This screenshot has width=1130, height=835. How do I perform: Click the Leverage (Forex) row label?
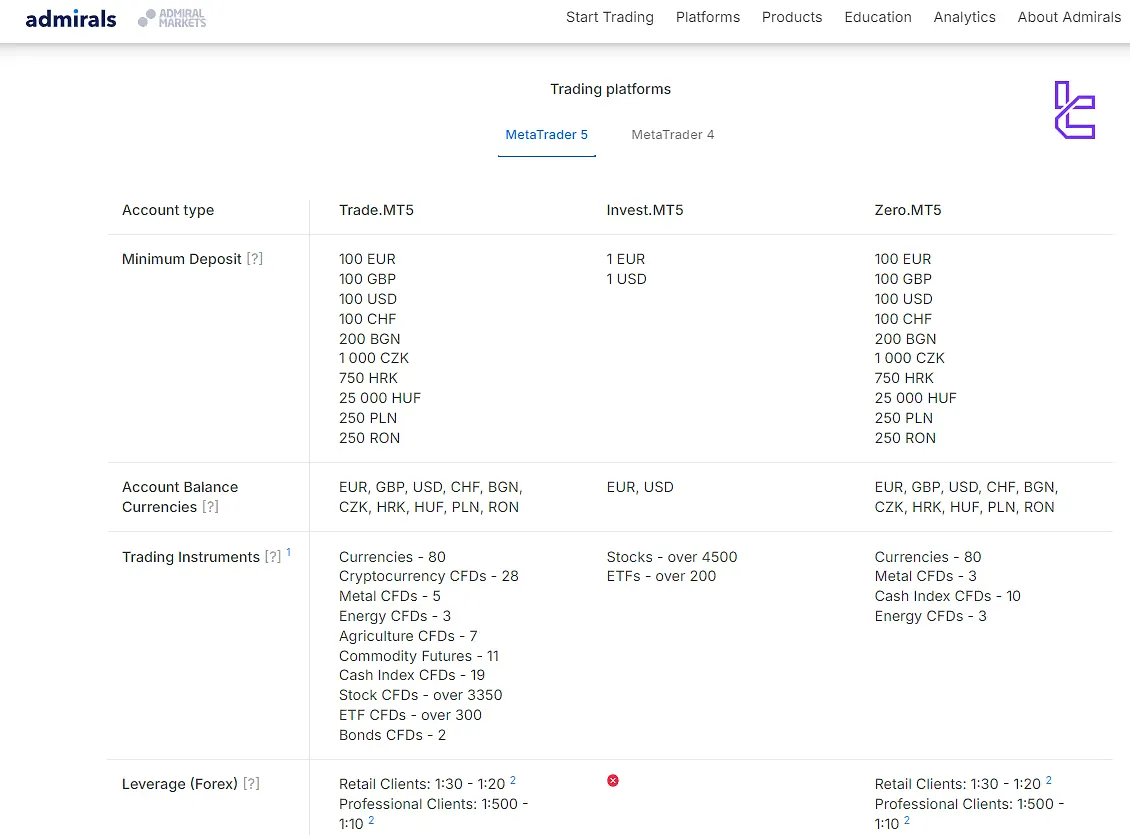pyautogui.click(x=179, y=784)
